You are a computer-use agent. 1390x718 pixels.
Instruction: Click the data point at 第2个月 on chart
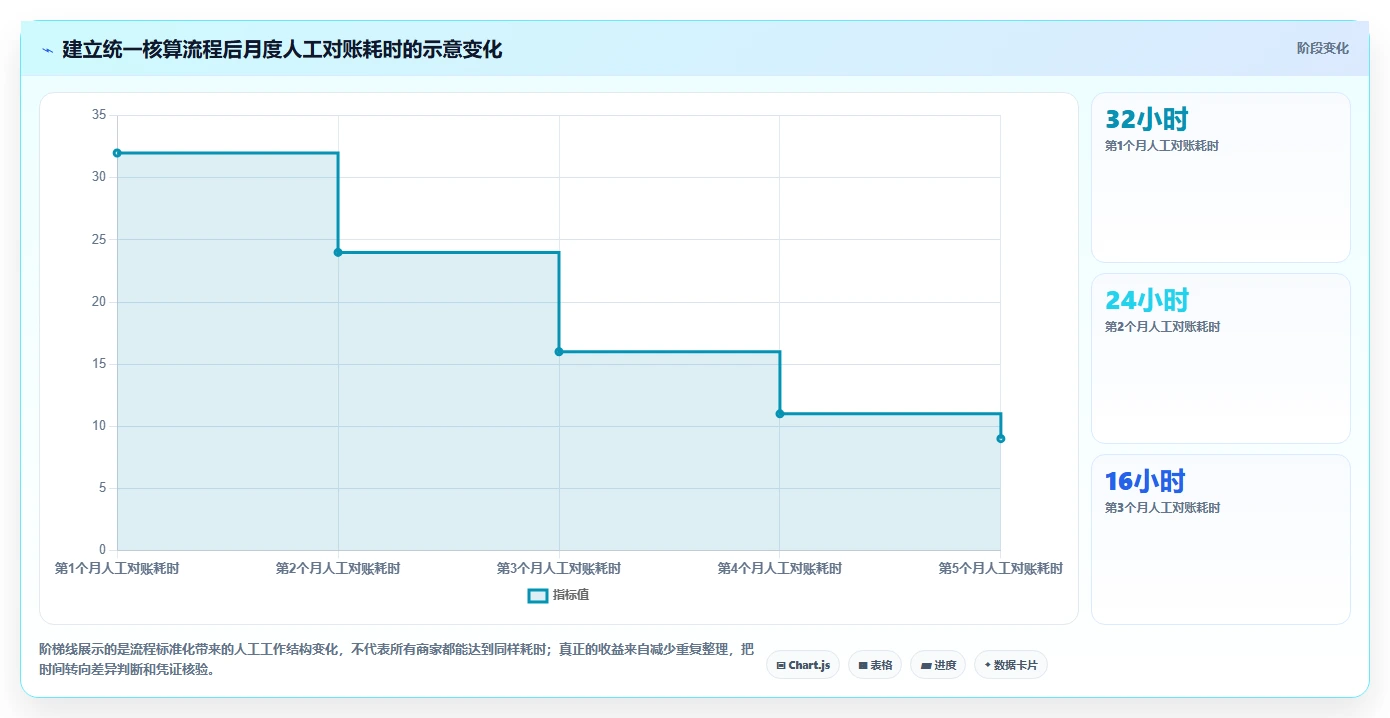(x=338, y=252)
